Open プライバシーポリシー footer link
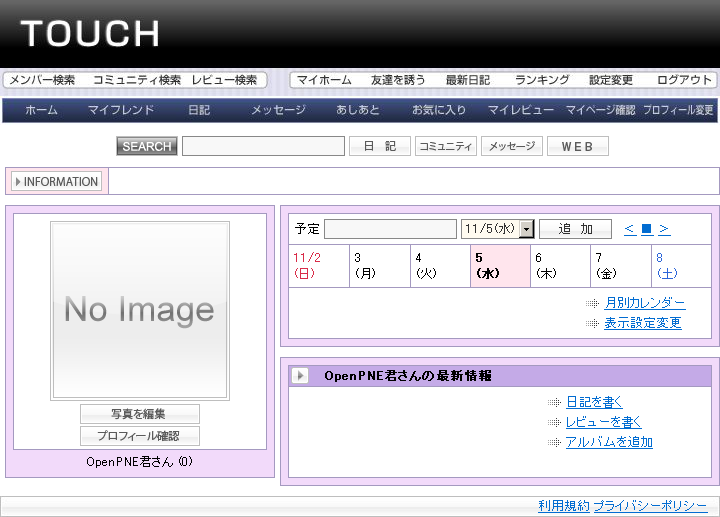Screen dimensions: 720x517 [x=650, y=506]
